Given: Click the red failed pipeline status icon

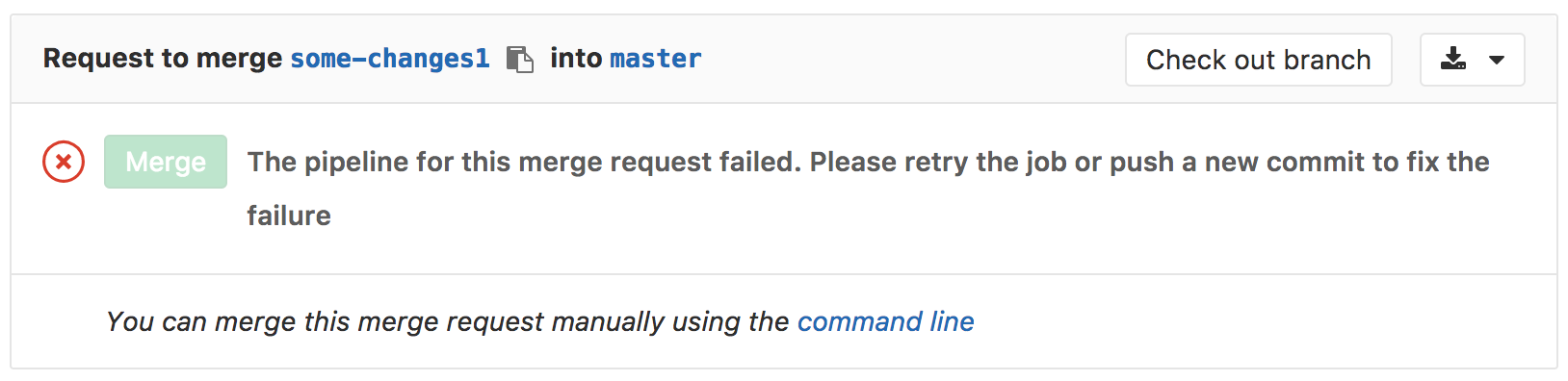Looking at the screenshot, I should pos(64,162).
